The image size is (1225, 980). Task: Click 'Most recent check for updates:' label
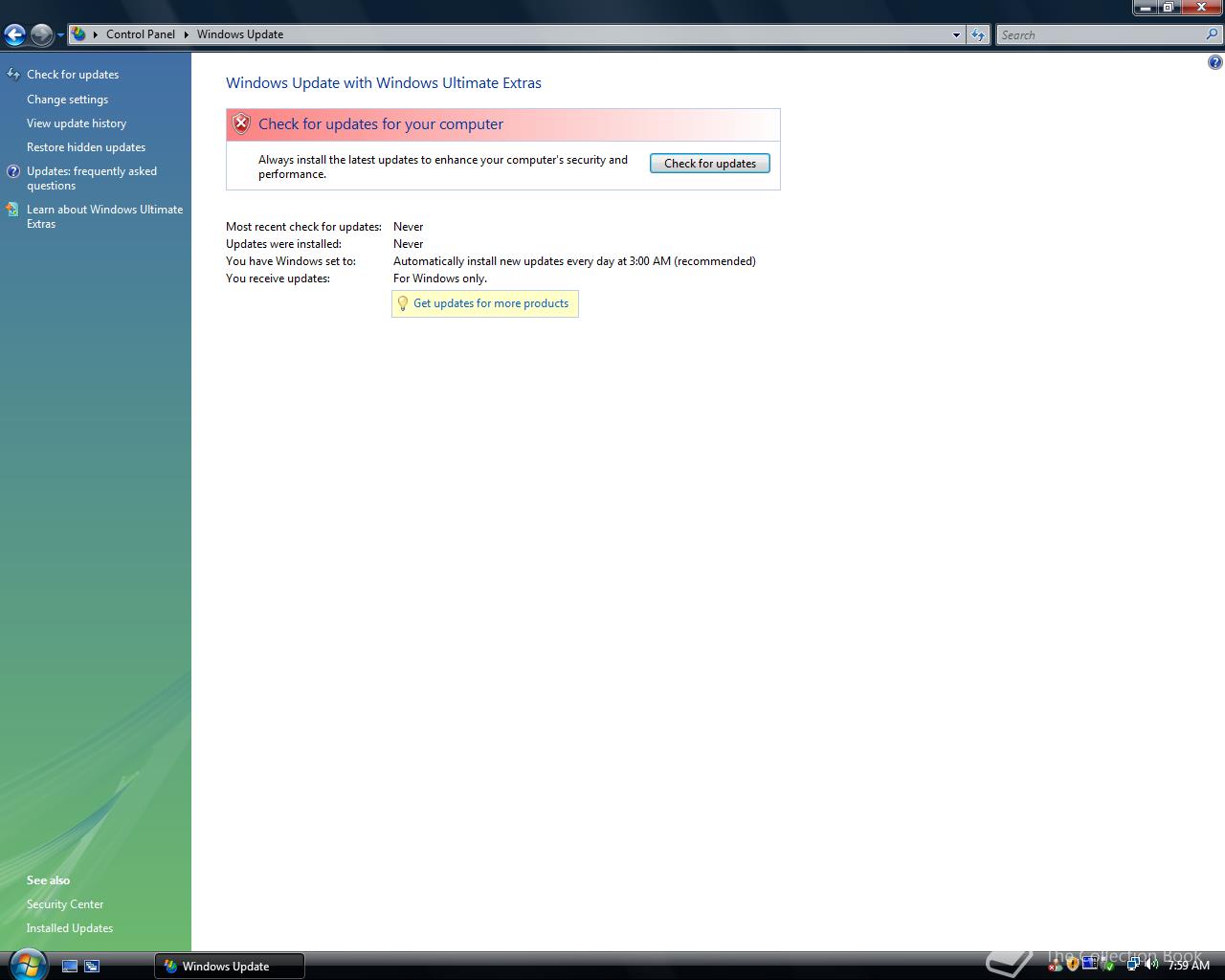303,227
